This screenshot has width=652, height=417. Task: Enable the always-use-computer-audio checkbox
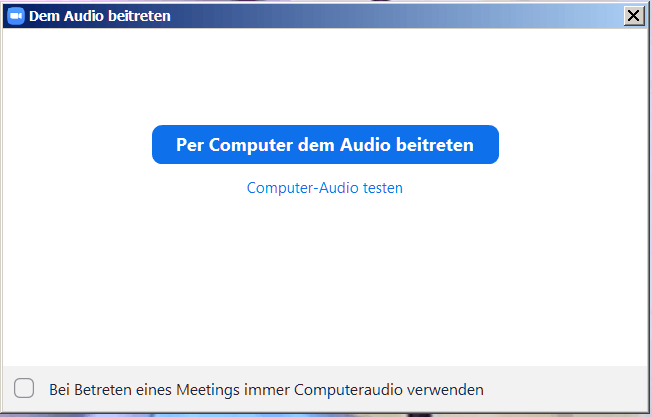click(24, 389)
